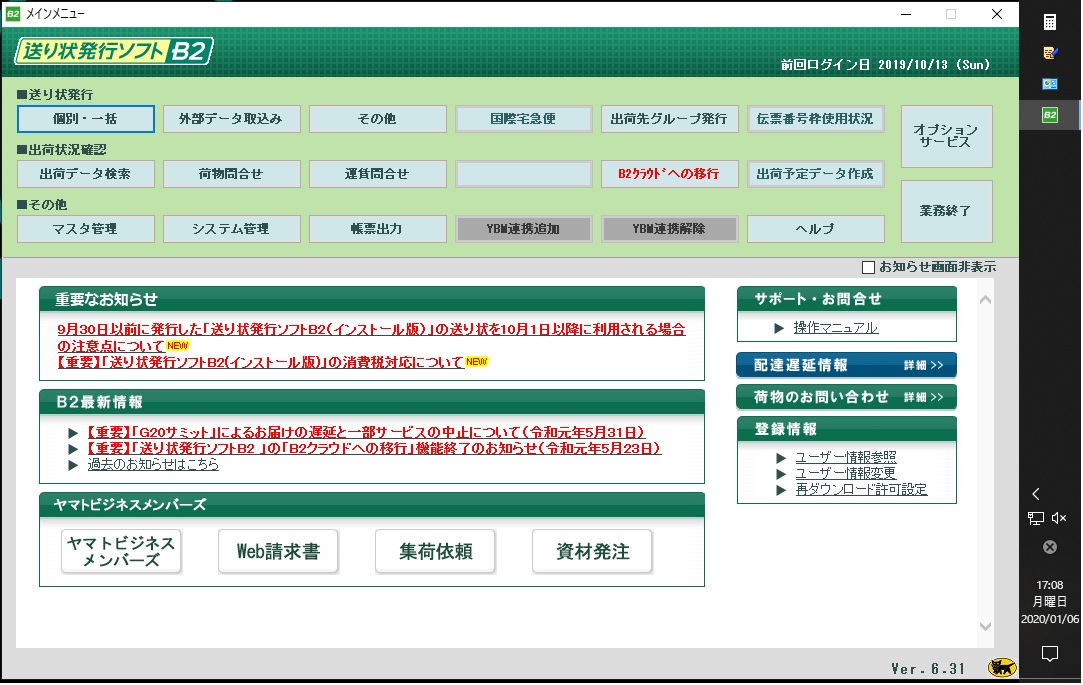Screen dimensions: 1083x685
Task: Open the notification center icon
Action: pyautogui.click(x=1049, y=653)
